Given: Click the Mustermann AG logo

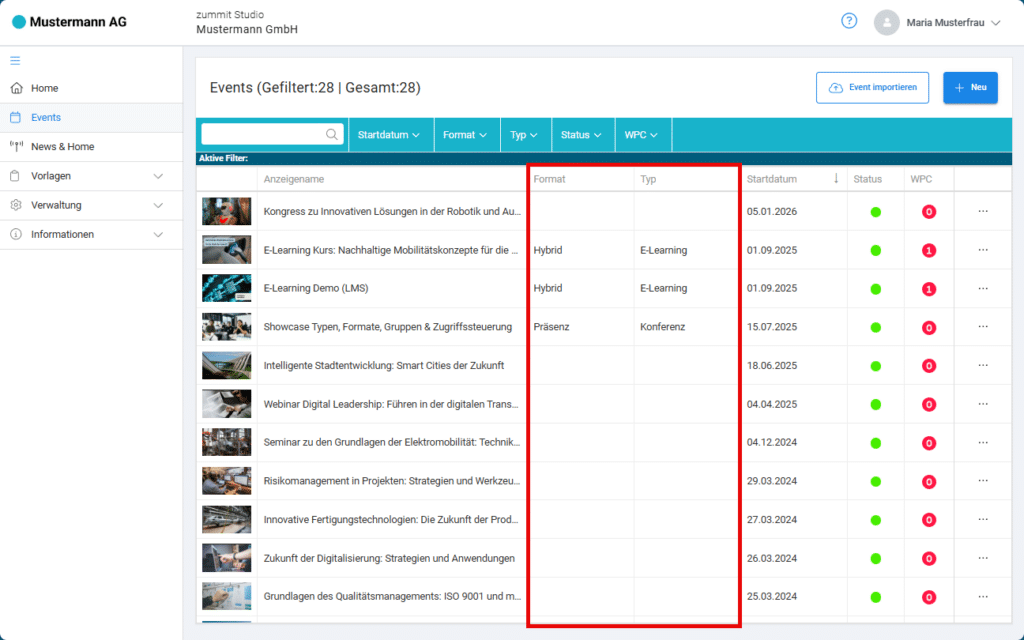Looking at the screenshot, I should pos(69,22).
